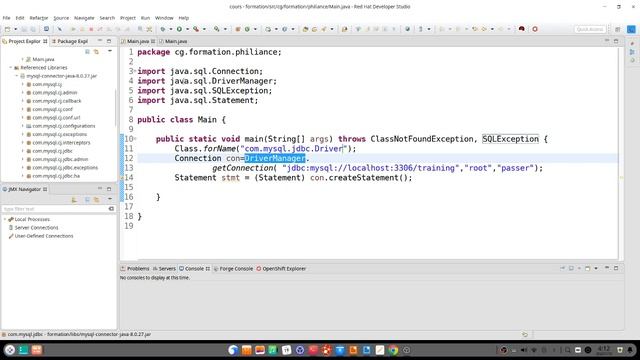640x360 pixels.
Task: Select the second Main.java editor tab
Action: [173, 41]
